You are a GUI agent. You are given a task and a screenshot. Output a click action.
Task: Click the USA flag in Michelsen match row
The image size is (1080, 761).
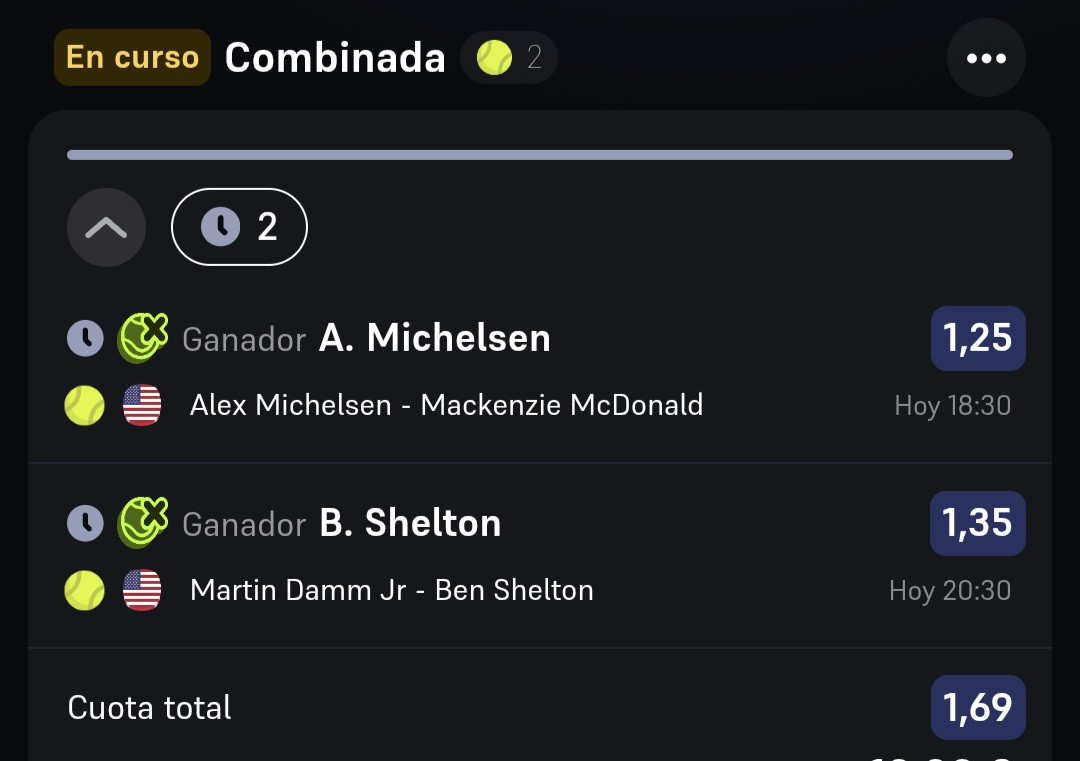(x=142, y=405)
